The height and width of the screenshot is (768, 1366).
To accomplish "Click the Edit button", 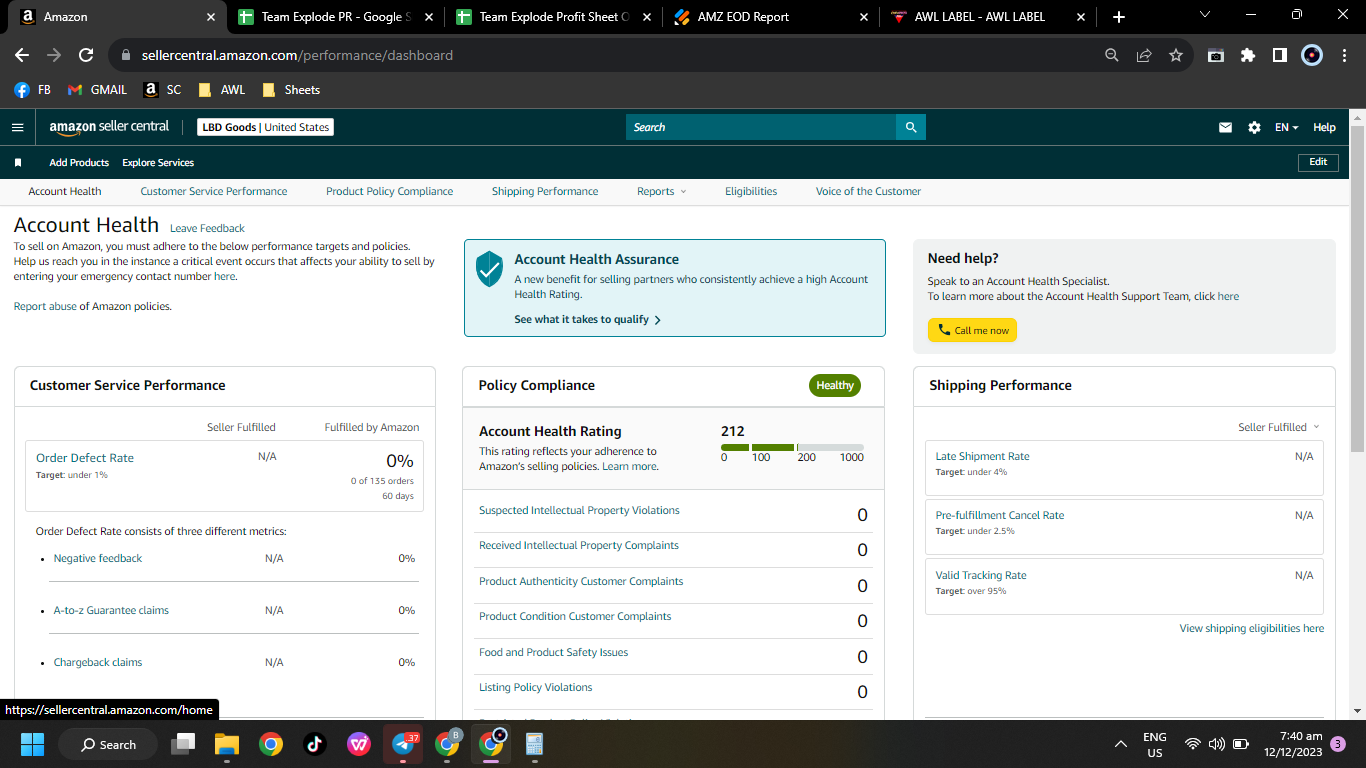I will (1318, 162).
